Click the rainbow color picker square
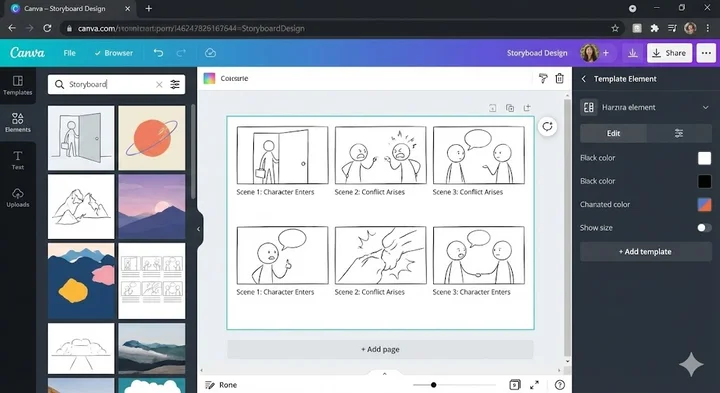720x393 pixels. point(209,79)
